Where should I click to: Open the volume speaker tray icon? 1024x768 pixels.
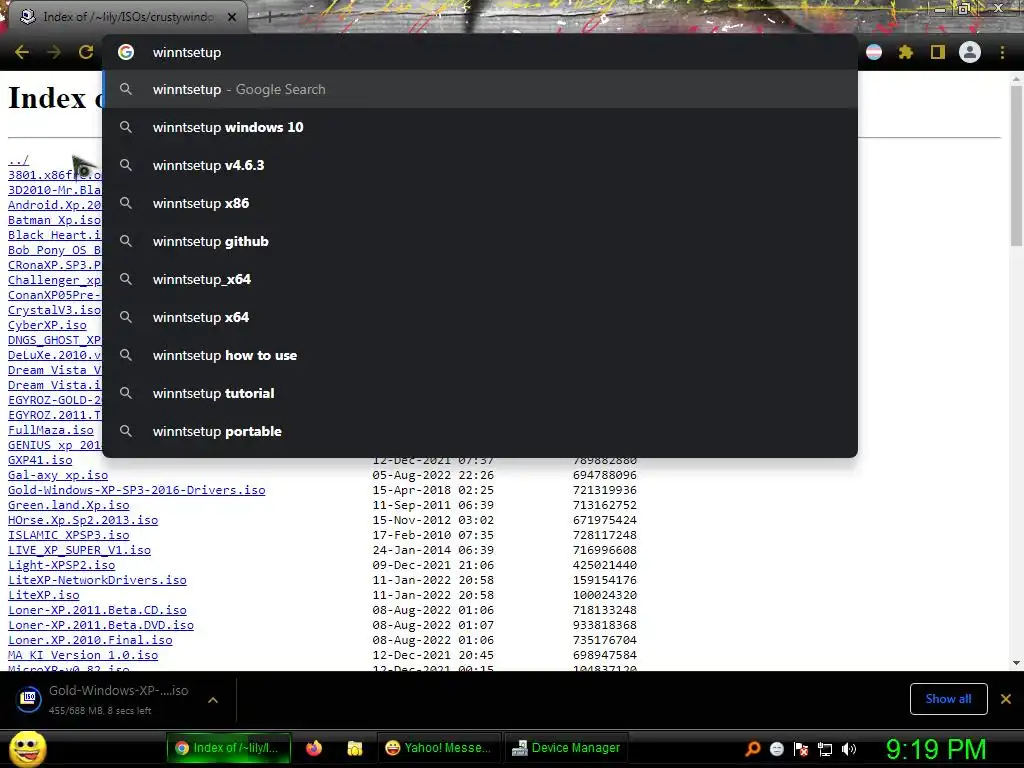tap(849, 748)
